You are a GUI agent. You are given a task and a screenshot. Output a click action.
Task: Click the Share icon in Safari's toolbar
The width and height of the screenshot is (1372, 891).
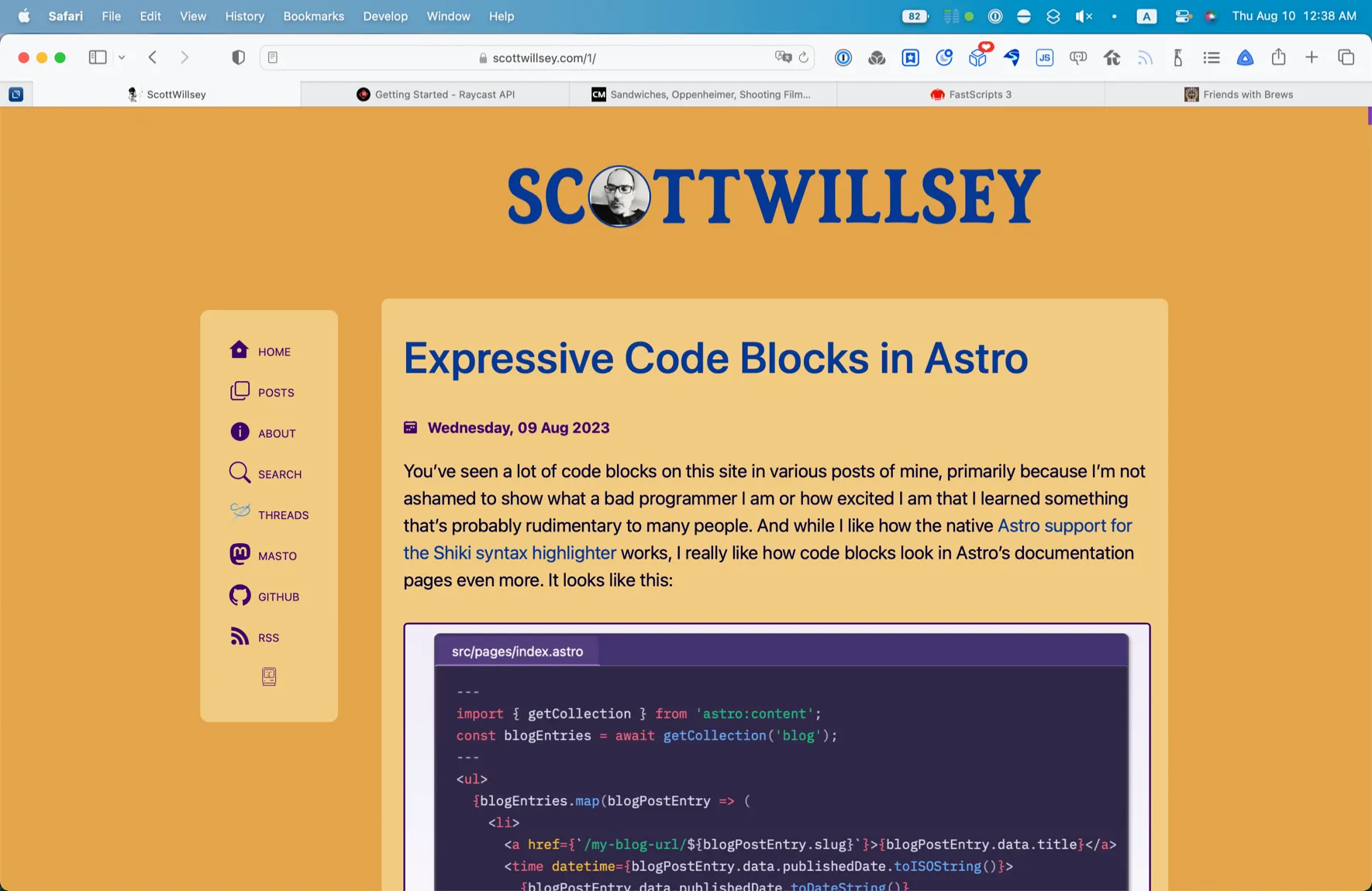pos(1278,57)
